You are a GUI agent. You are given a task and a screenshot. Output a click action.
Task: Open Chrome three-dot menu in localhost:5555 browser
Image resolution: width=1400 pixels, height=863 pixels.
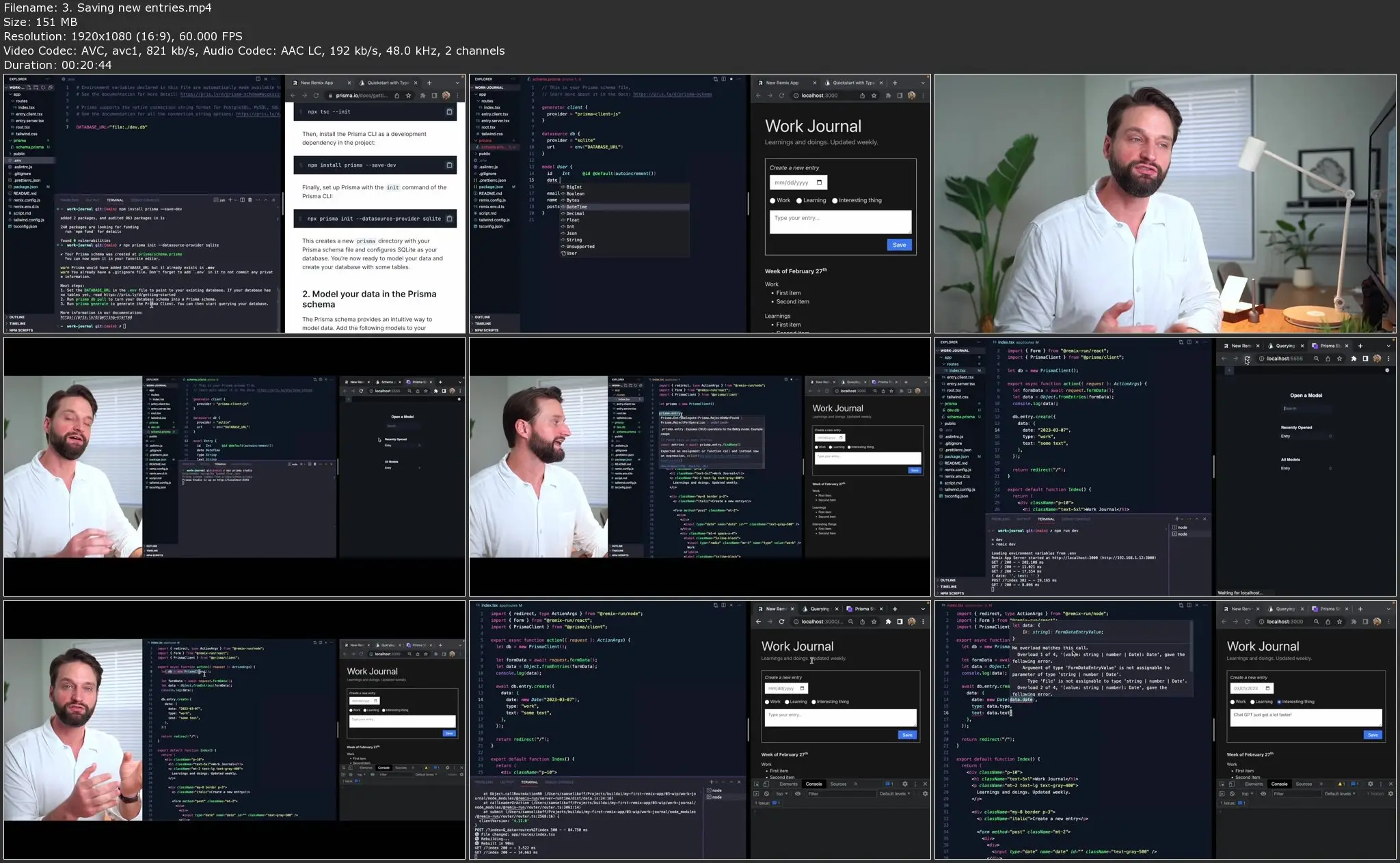tap(1388, 358)
